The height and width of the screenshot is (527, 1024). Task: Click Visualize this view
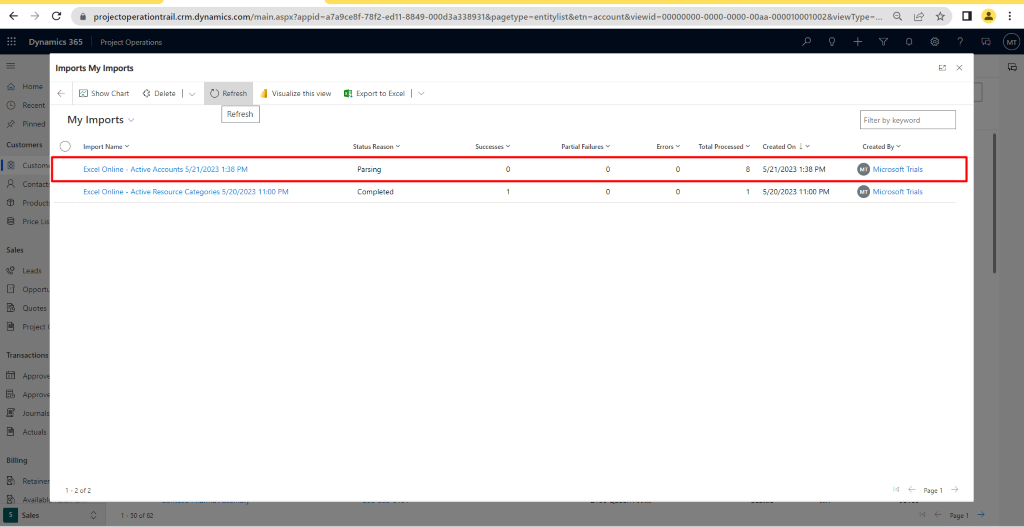(x=295, y=93)
